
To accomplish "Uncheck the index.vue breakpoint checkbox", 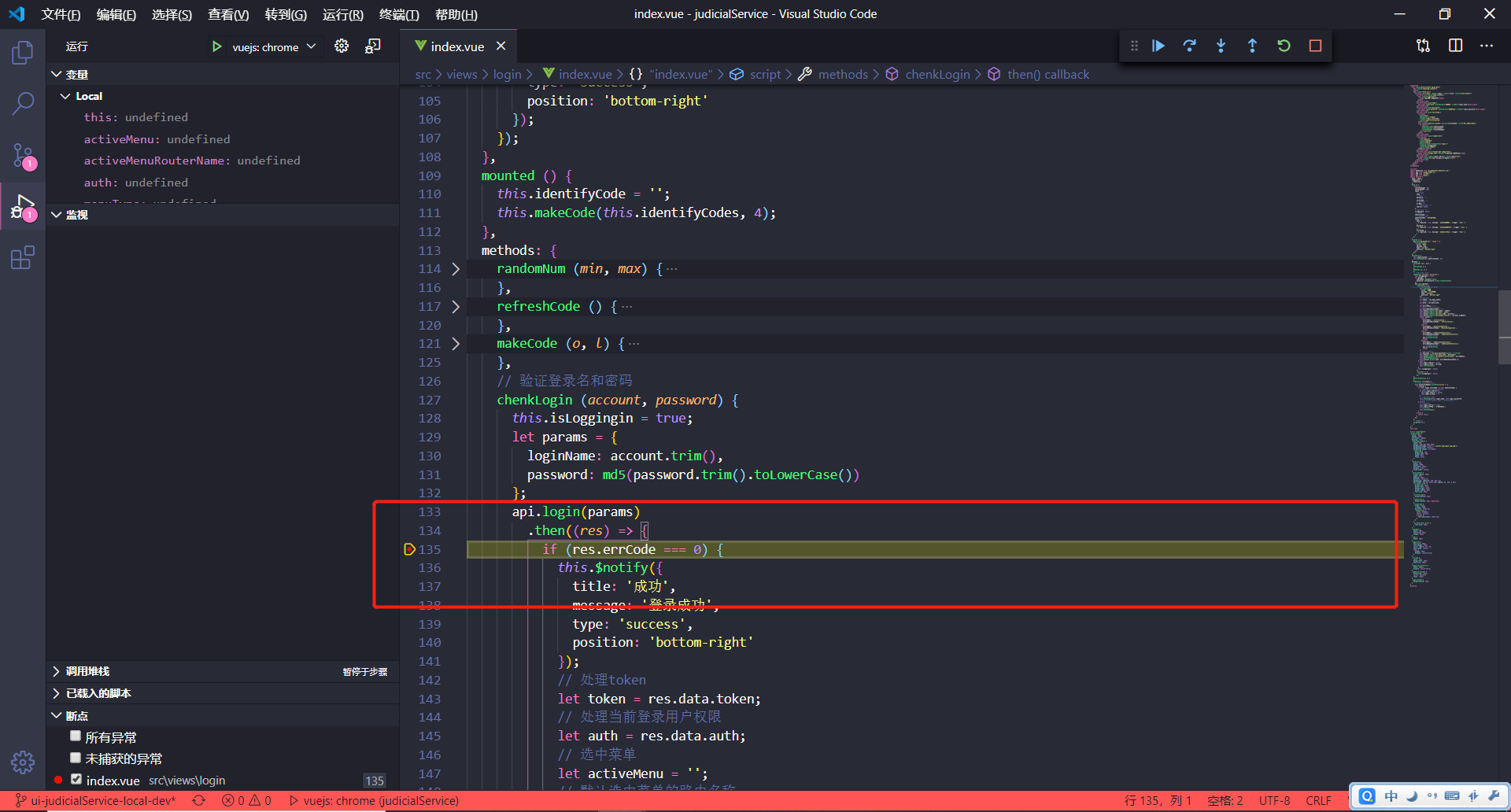I will 76,779.
